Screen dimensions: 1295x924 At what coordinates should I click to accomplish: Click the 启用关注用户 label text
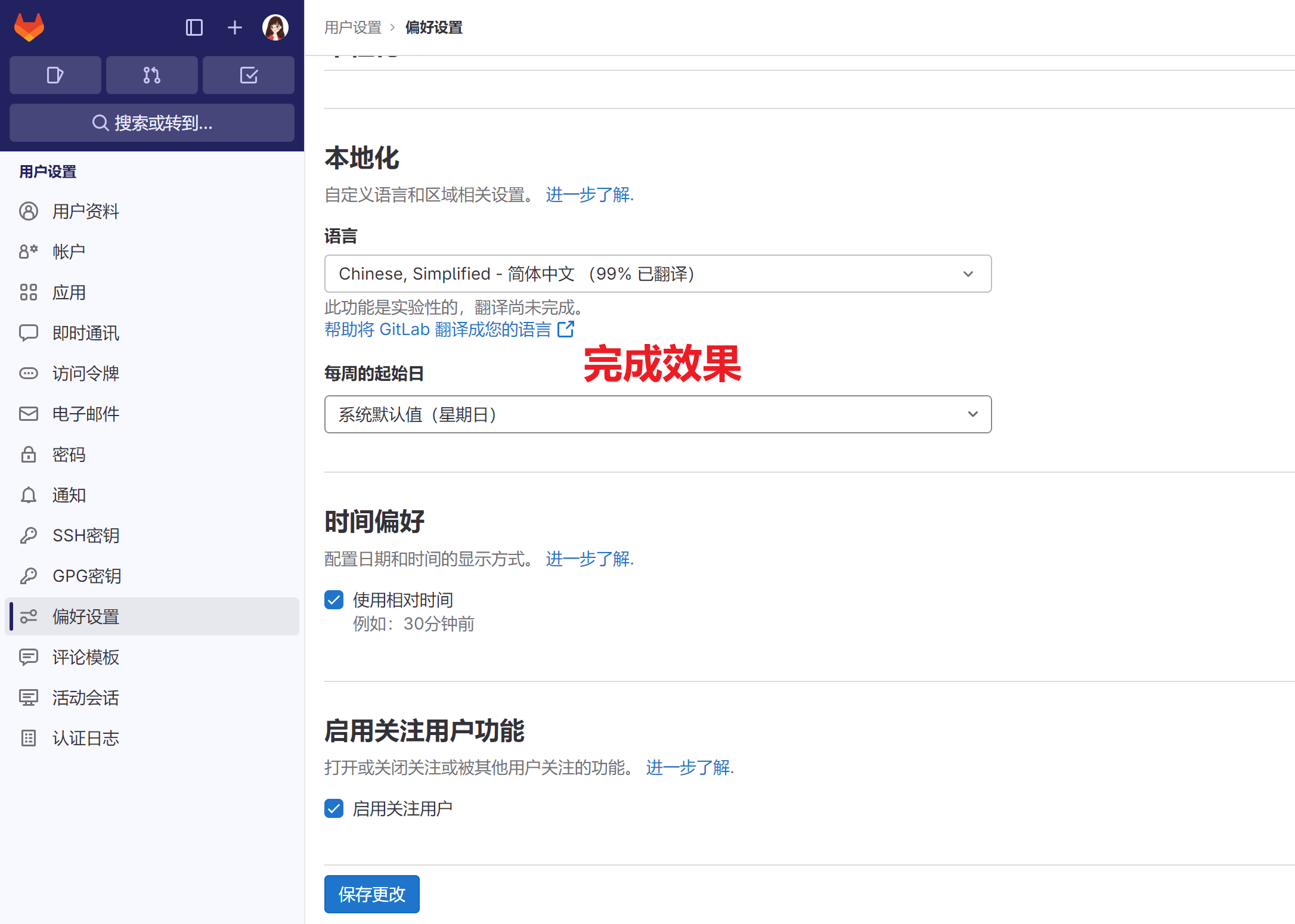point(403,808)
